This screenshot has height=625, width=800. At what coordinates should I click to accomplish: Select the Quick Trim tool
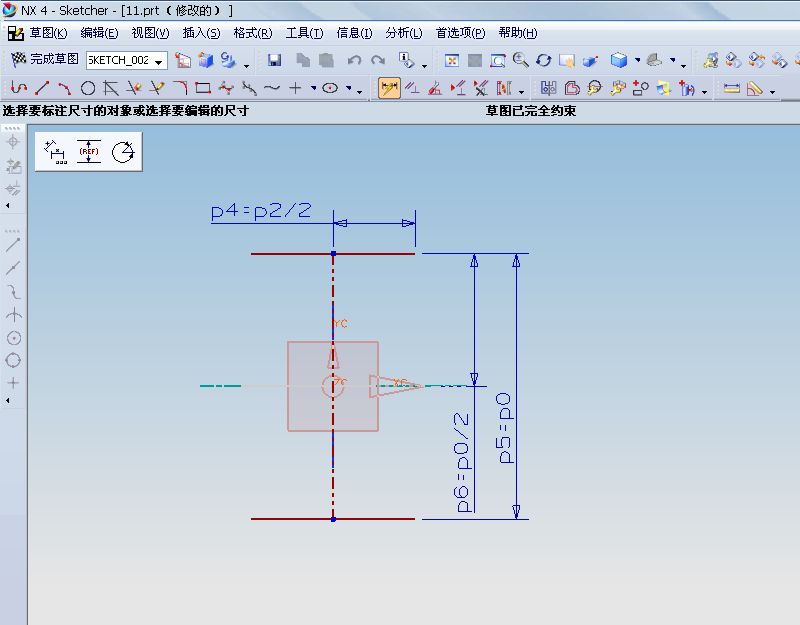[x=134, y=88]
